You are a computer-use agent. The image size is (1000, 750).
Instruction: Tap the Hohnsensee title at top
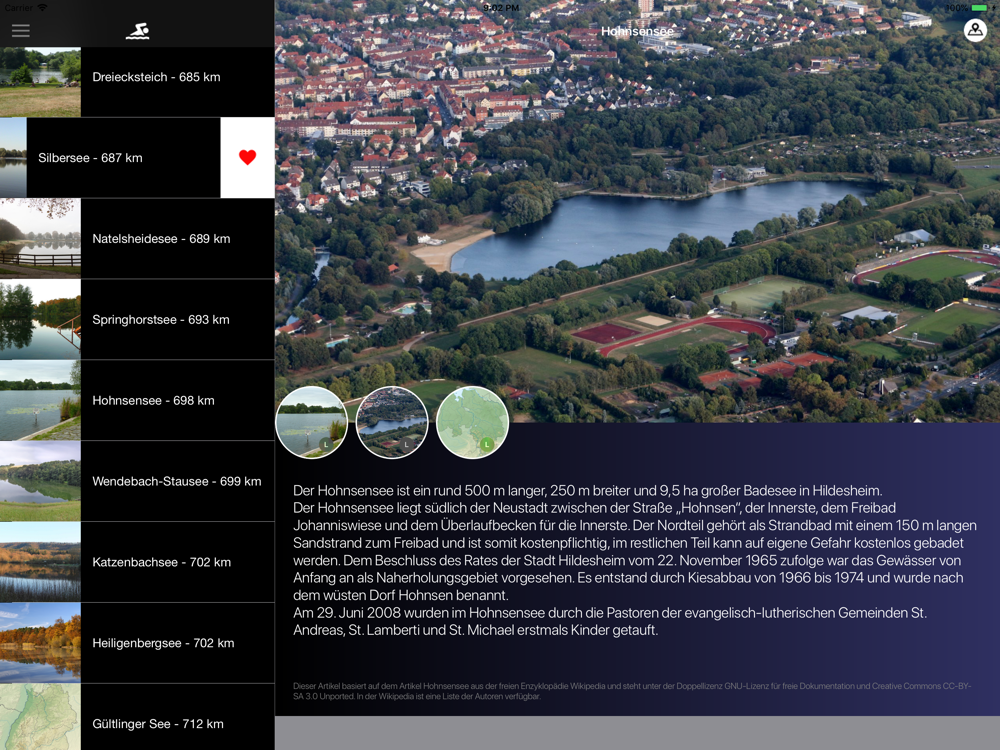[637, 31]
